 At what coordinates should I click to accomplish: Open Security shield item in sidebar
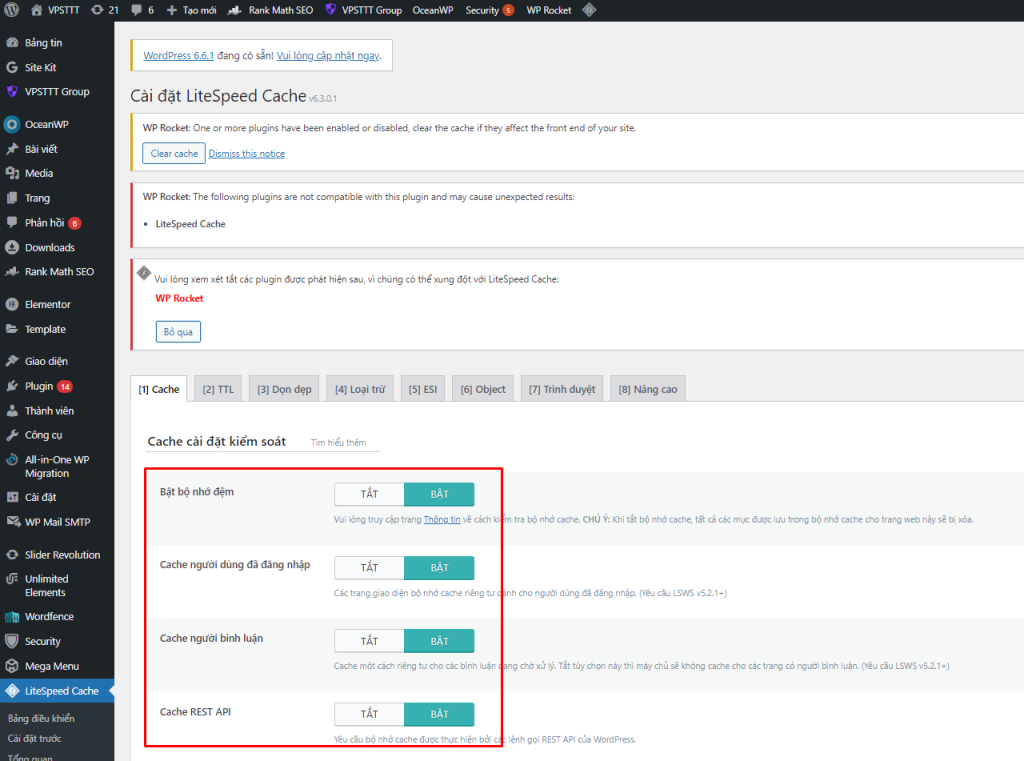(57, 641)
